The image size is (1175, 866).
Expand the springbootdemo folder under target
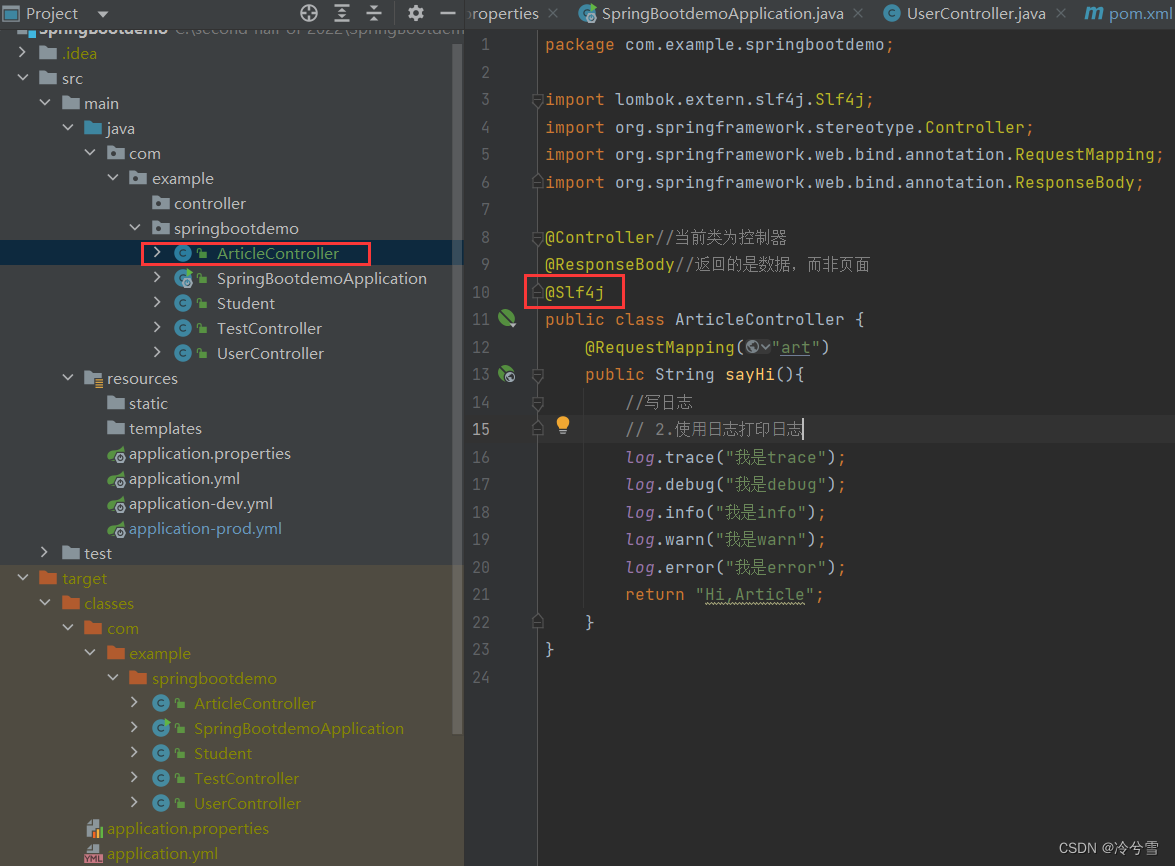click(112, 677)
